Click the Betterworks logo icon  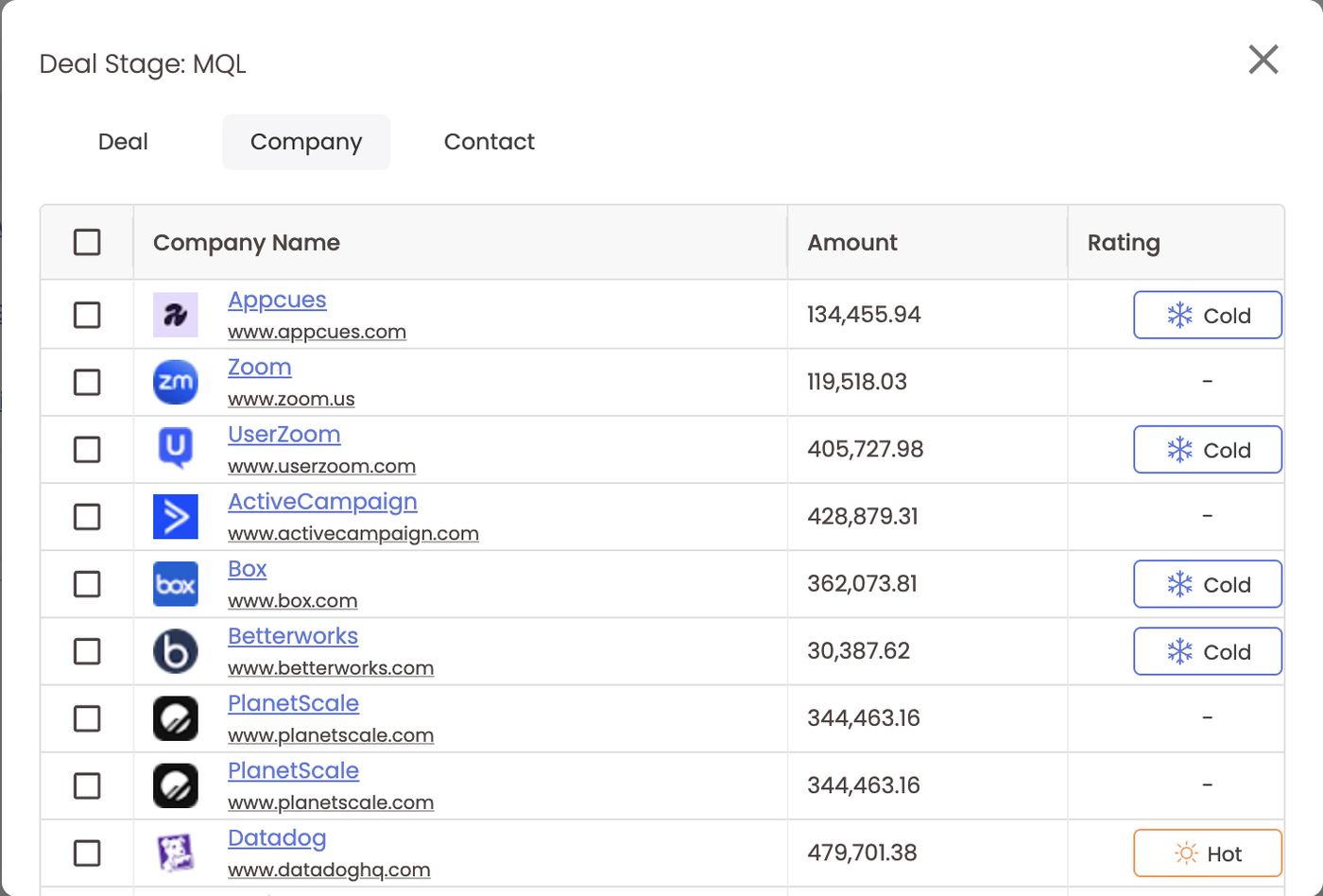(176, 651)
